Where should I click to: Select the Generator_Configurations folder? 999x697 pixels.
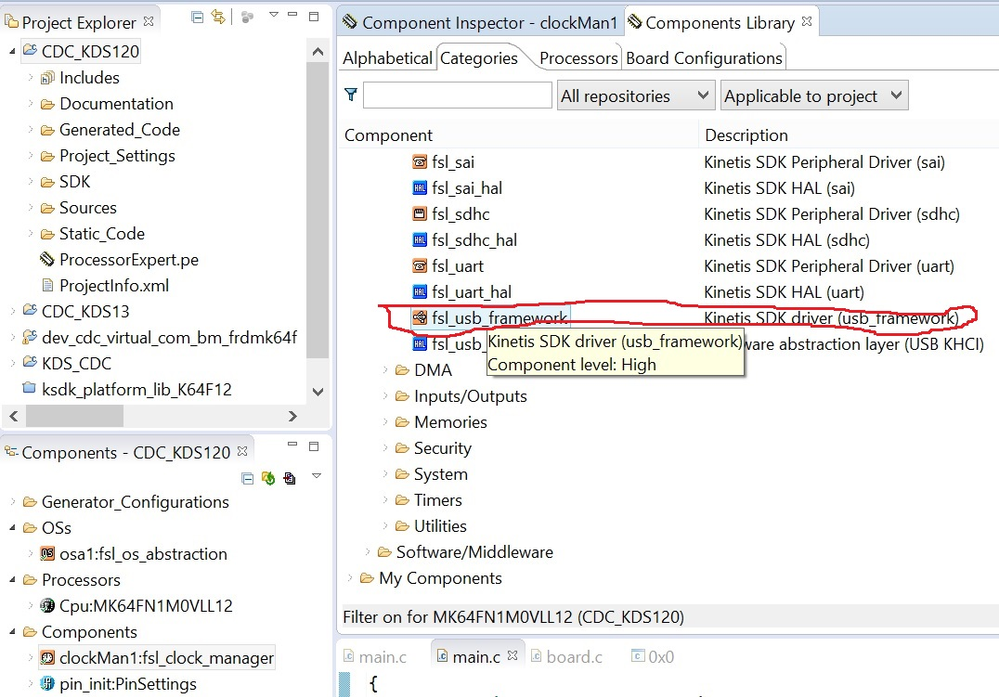pyautogui.click(x=135, y=502)
